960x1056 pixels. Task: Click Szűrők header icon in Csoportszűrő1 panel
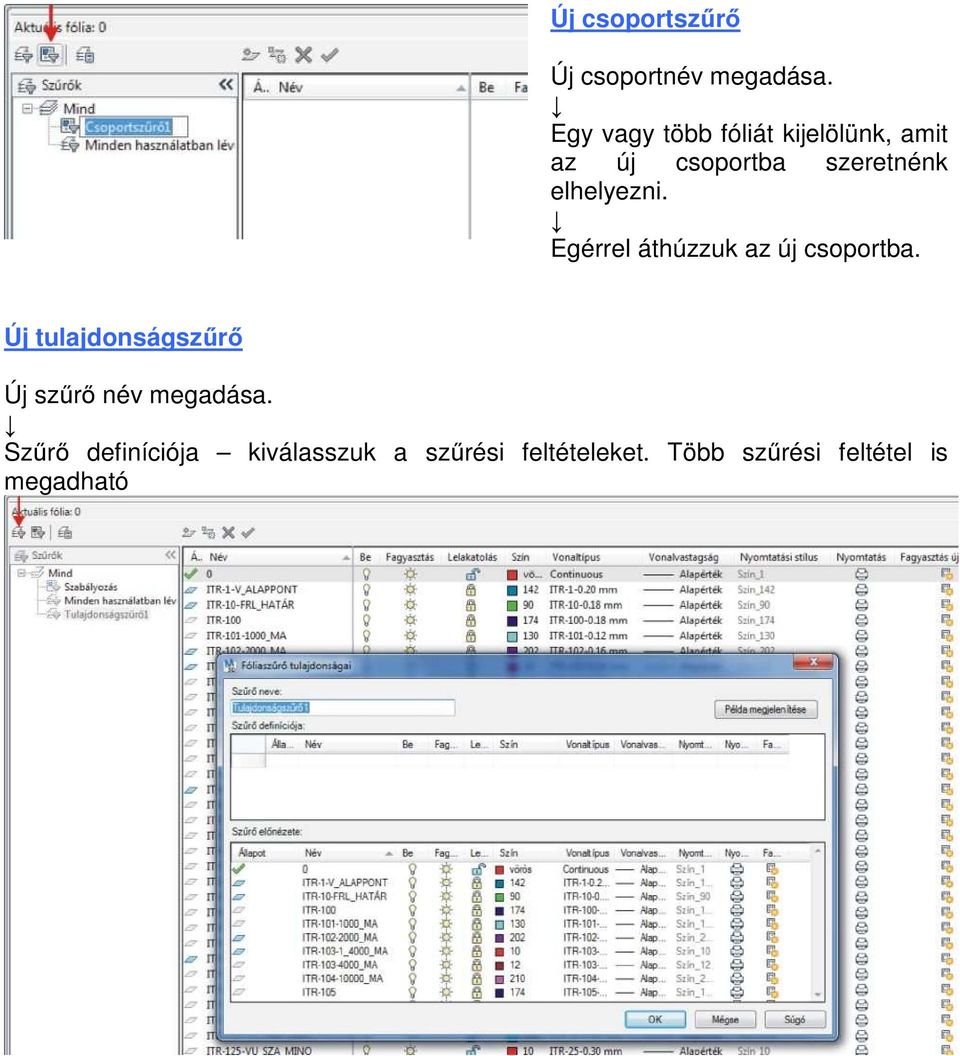[26, 86]
